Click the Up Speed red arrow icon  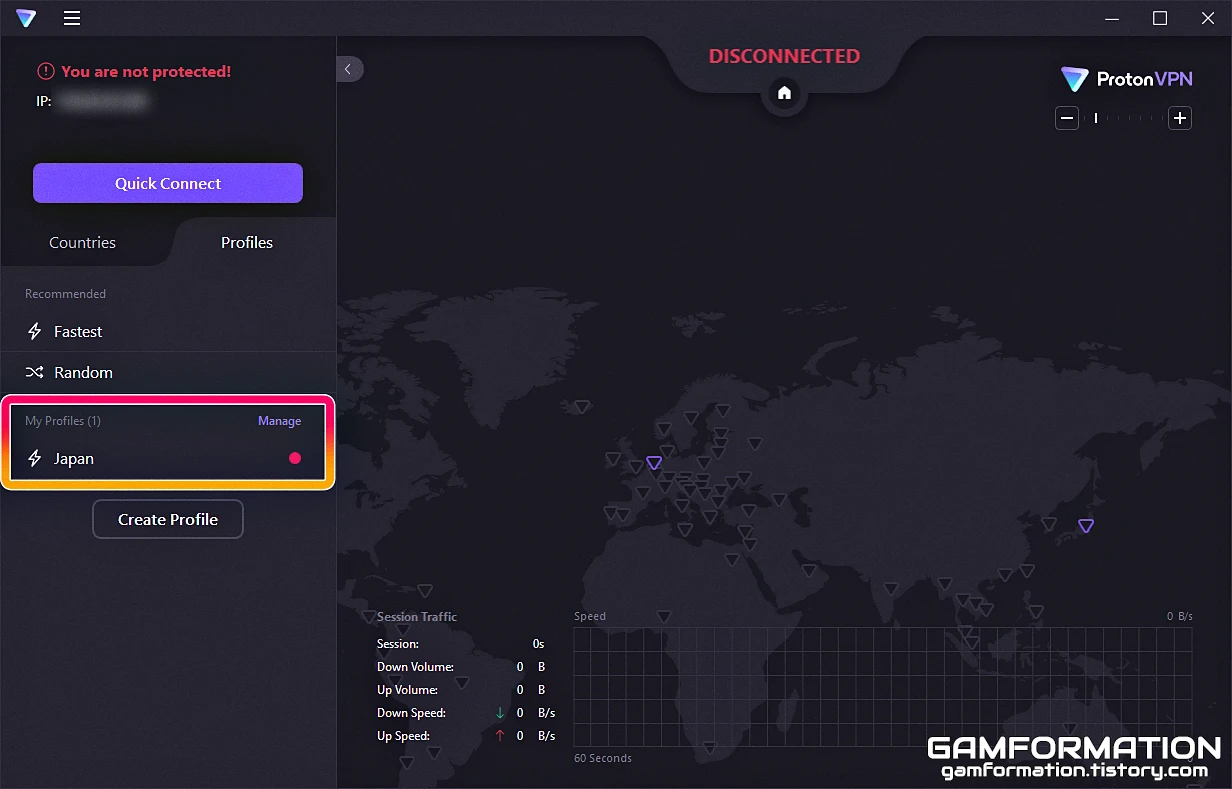click(x=500, y=736)
